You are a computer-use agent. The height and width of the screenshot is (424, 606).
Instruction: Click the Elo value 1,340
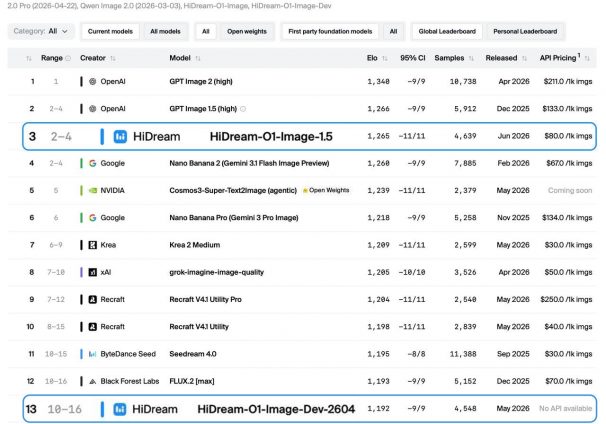378,82
